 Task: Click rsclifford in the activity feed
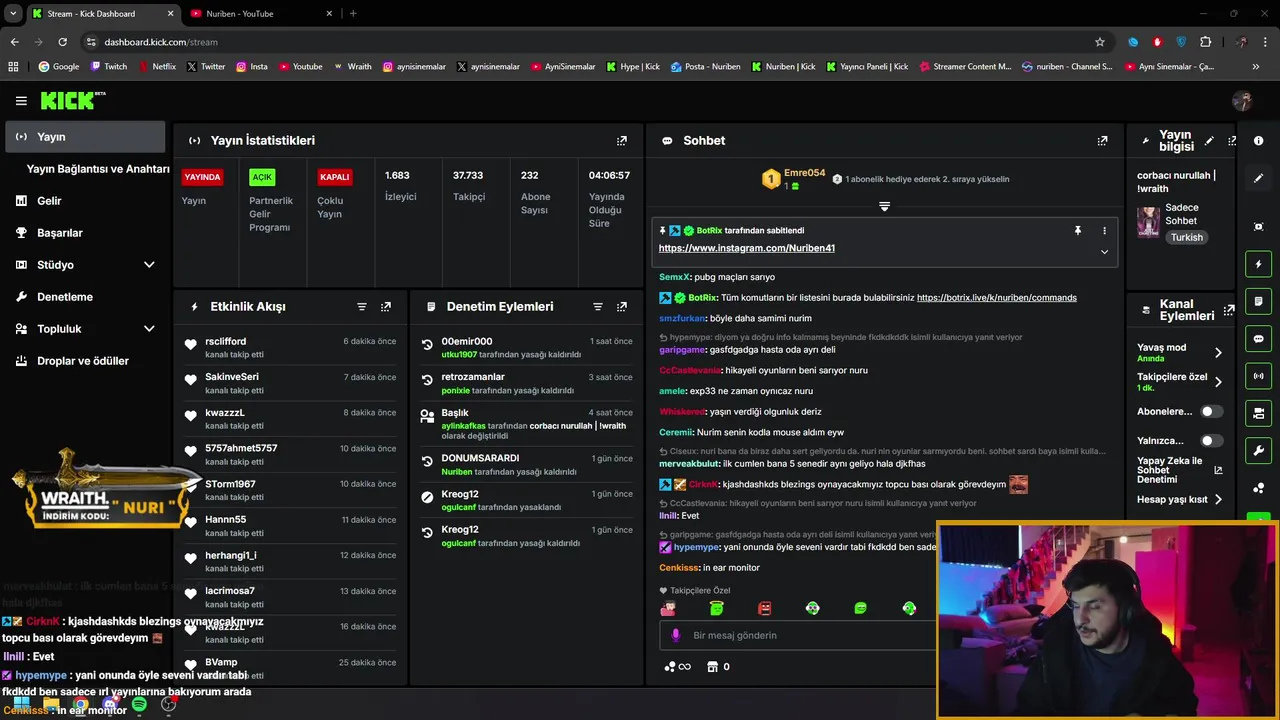225,342
